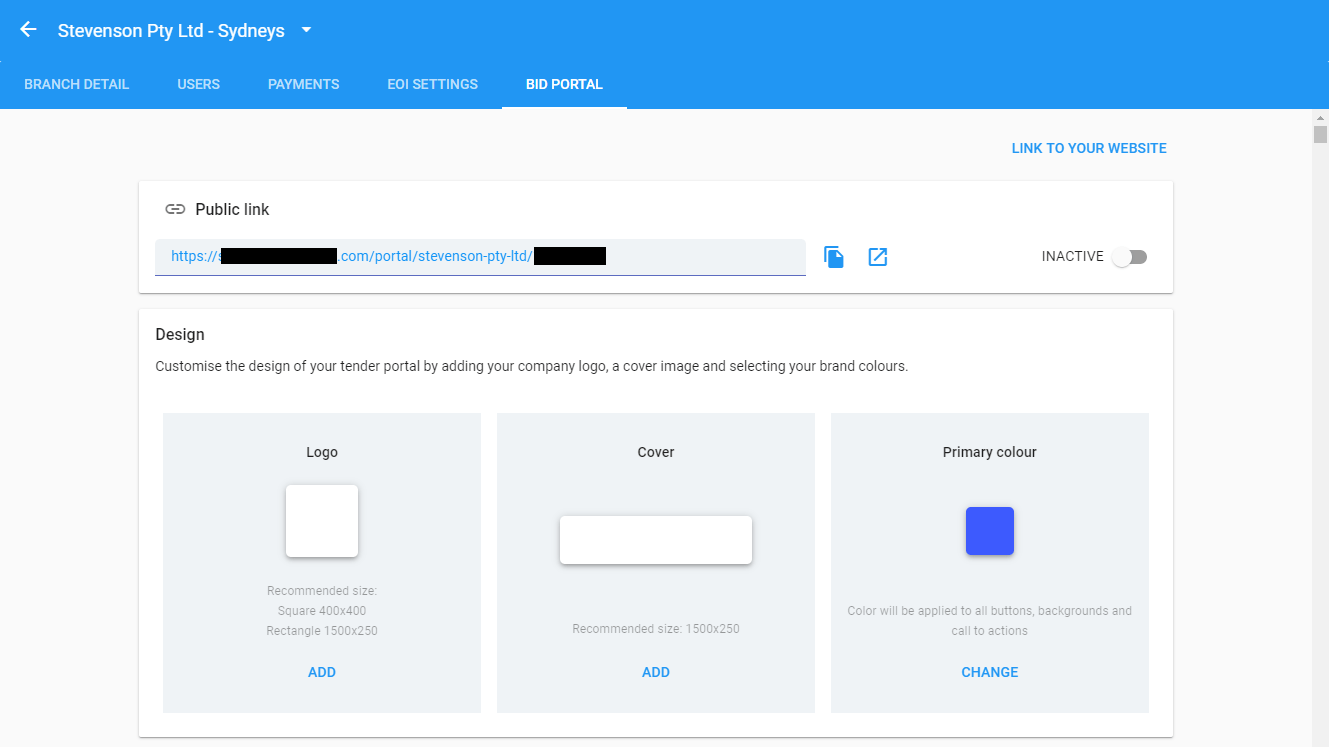Image resolution: width=1329 pixels, height=747 pixels.
Task: Open the Stevenson Pty Ltd branch dropdown
Action: click(305, 30)
